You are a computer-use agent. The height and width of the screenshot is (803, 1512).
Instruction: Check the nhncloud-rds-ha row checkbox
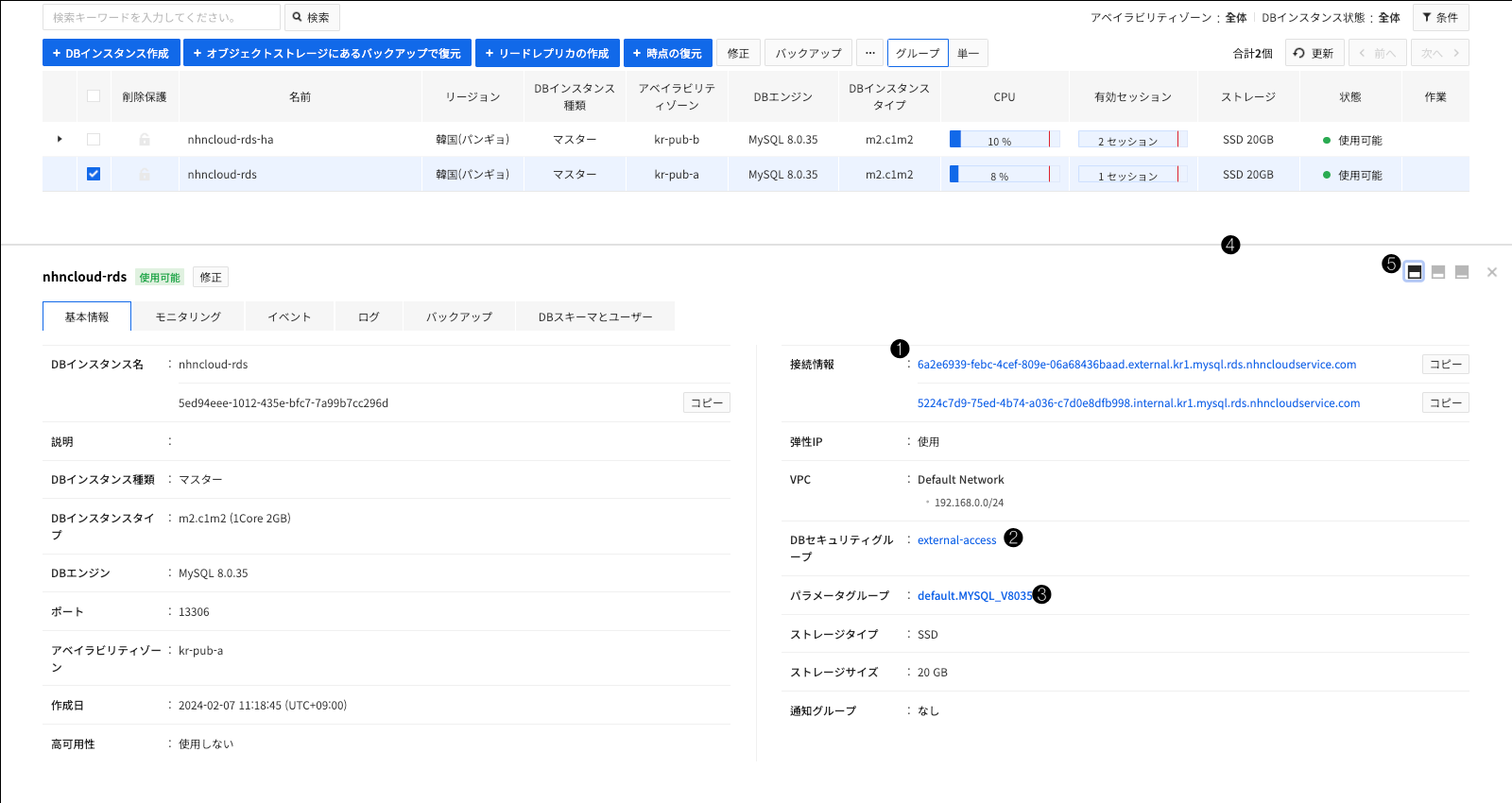(x=94, y=139)
